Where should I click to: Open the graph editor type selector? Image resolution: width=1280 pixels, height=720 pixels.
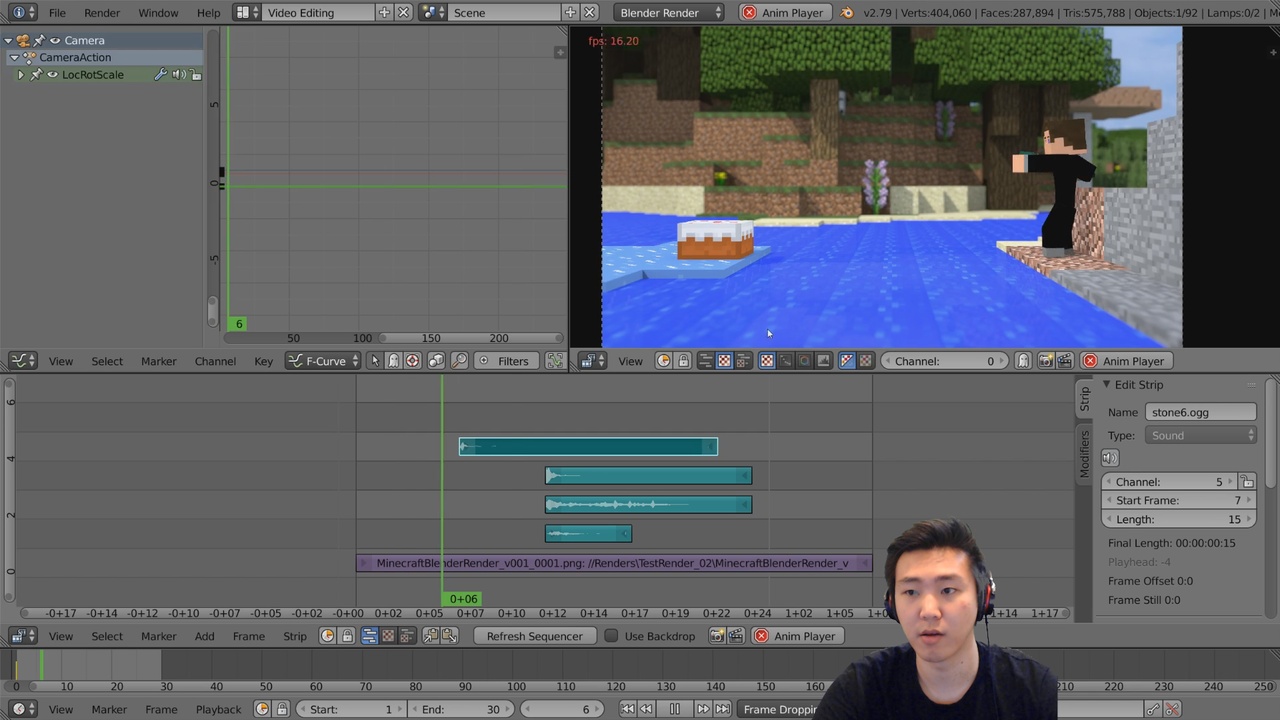[x=23, y=361]
